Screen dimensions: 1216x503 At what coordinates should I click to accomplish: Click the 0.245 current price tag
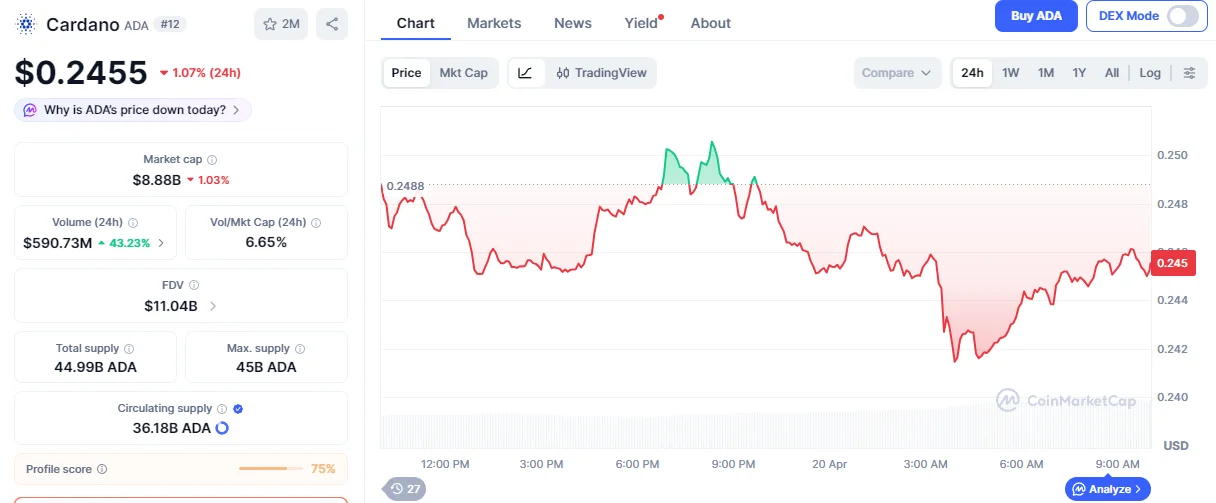click(x=1172, y=263)
